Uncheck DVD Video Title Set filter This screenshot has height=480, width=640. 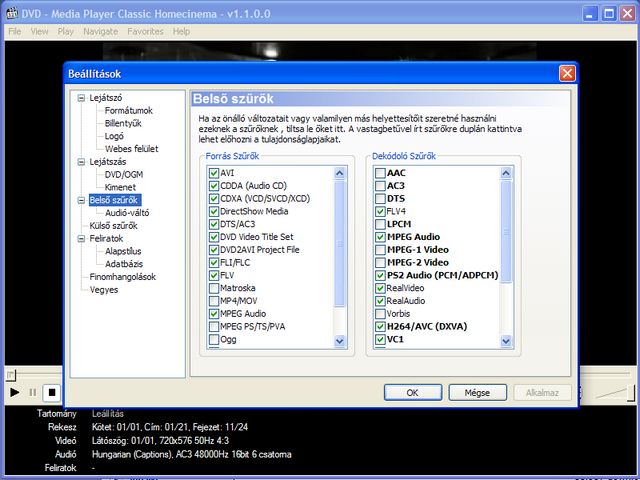tap(214, 237)
